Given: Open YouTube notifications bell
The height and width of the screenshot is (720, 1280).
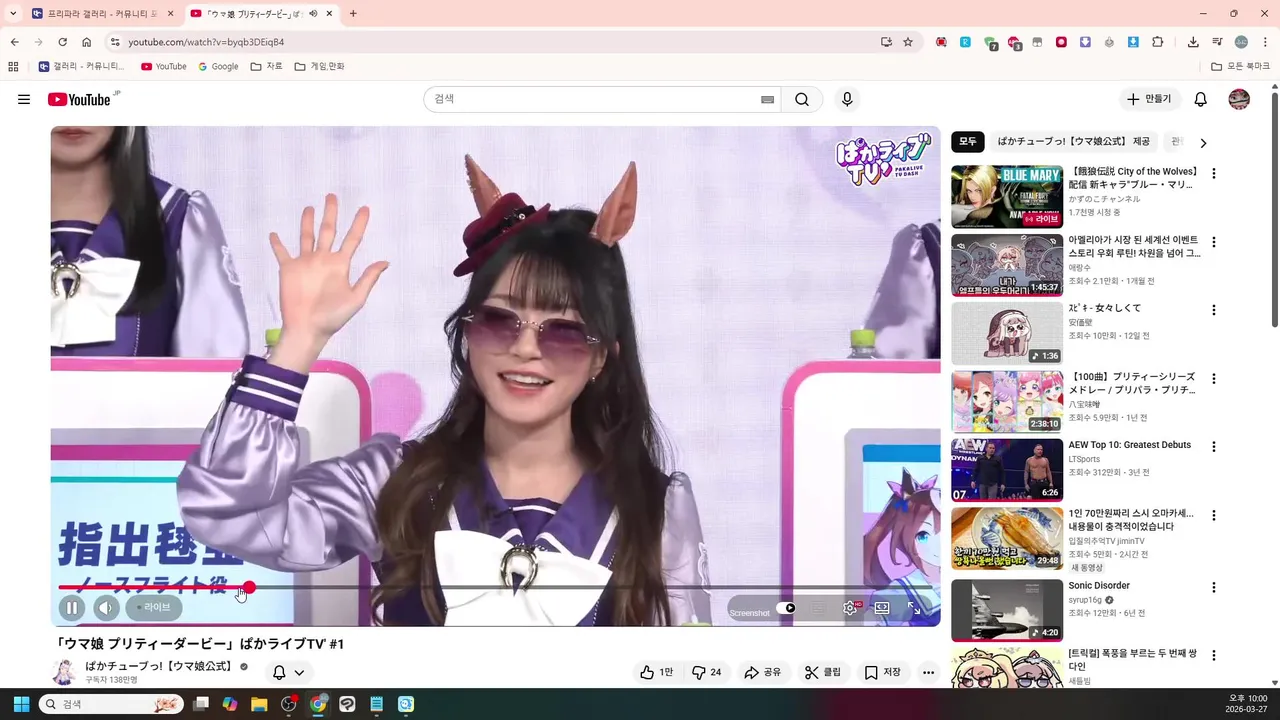Looking at the screenshot, I should [x=1201, y=99].
